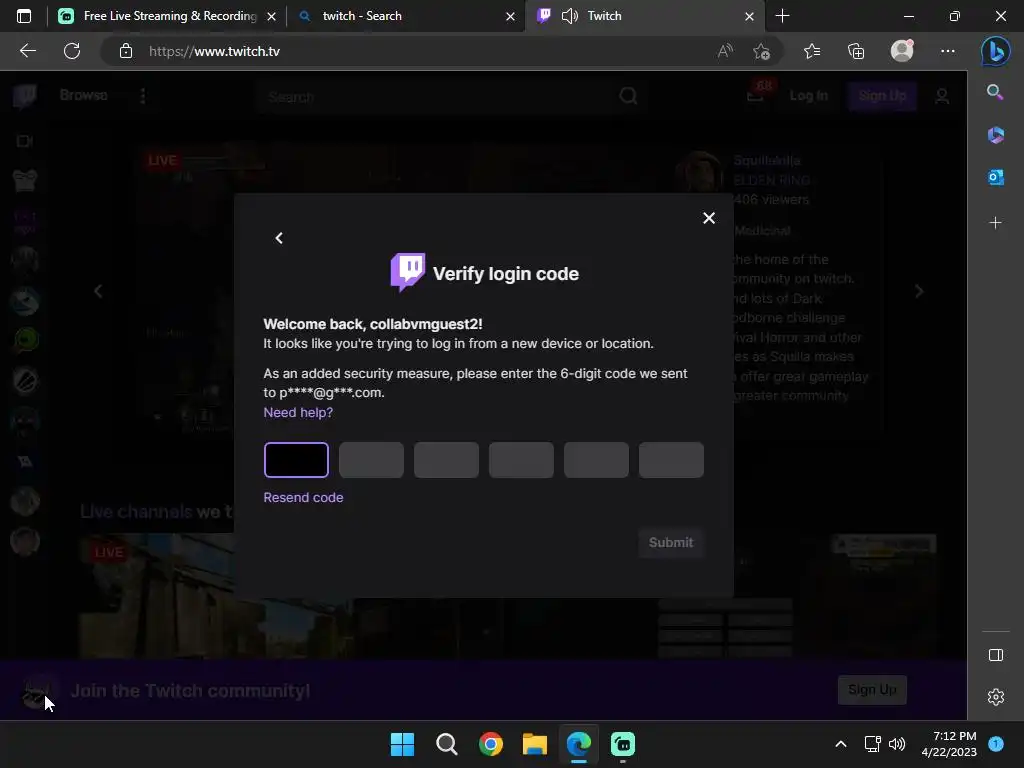
Task: Focus the sixth code digit box
Action: [671, 460]
